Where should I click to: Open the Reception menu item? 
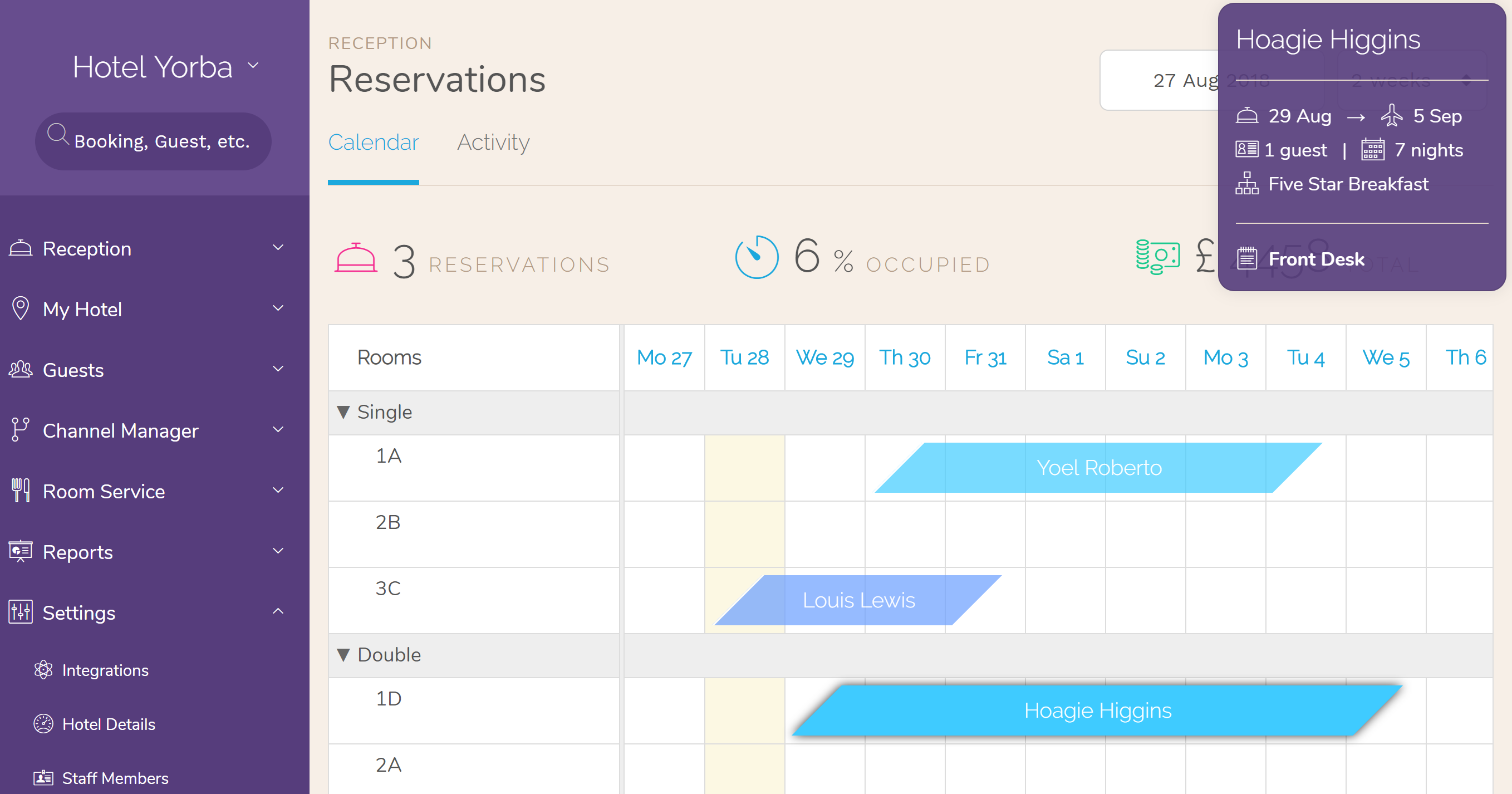[87, 248]
